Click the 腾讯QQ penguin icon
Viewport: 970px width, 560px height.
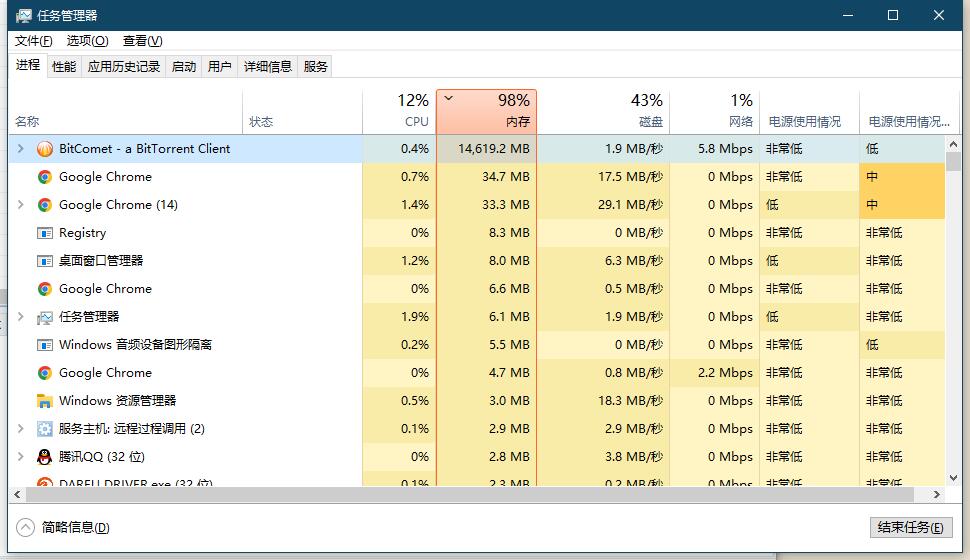tap(45, 457)
